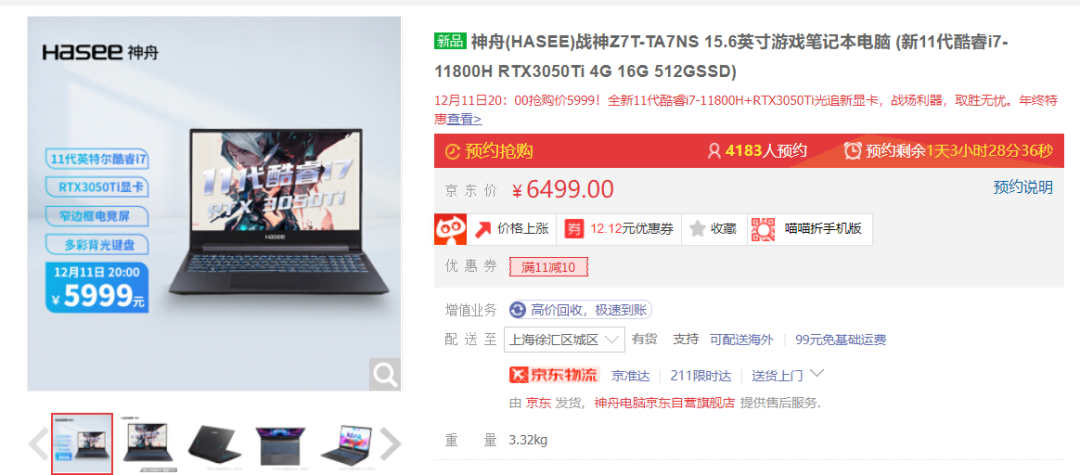Open 神舟电脑京东自营旗舰店 store link
The height and width of the screenshot is (475, 1080).
(665, 403)
